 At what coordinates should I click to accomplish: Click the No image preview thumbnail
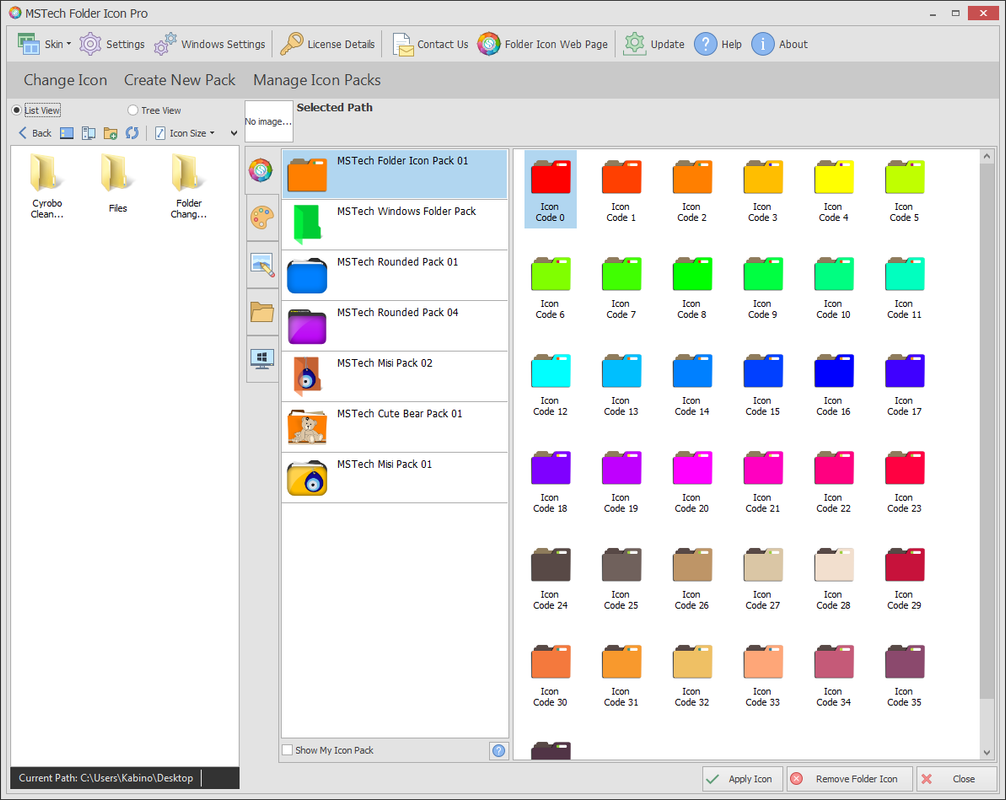point(269,121)
